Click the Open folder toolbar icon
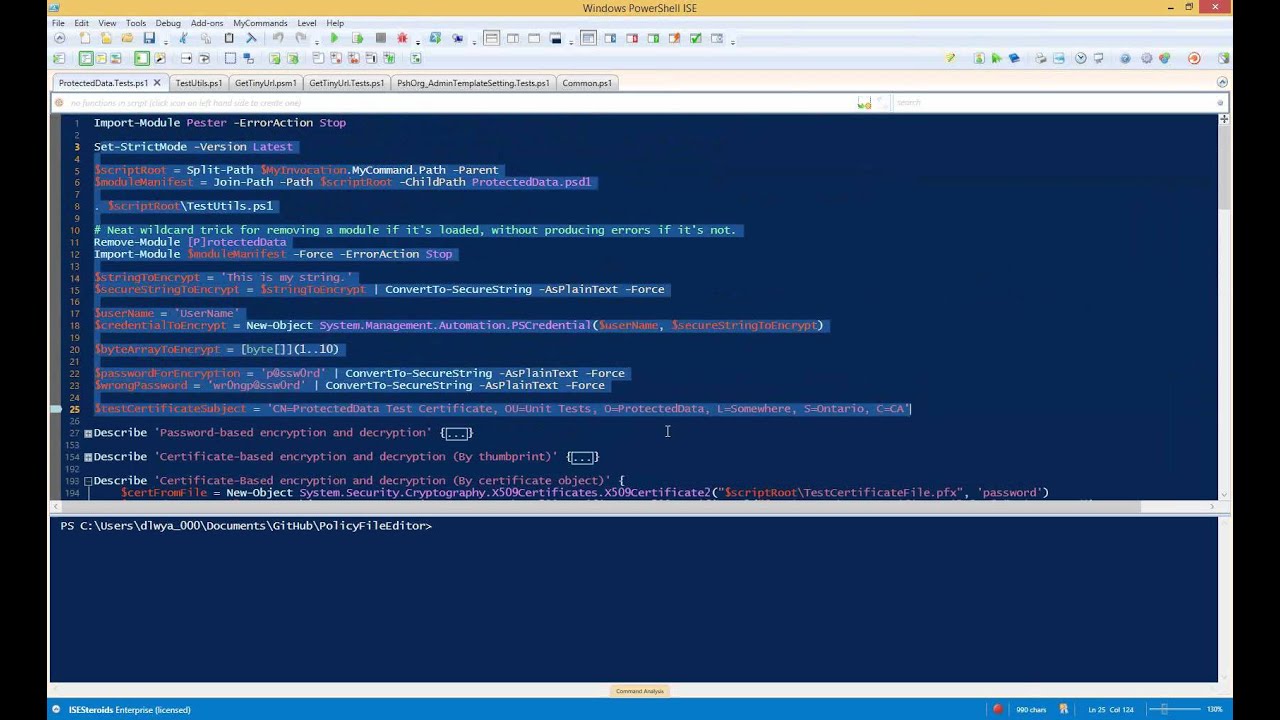The height and width of the screenshot is (720, 1280). 127,38
